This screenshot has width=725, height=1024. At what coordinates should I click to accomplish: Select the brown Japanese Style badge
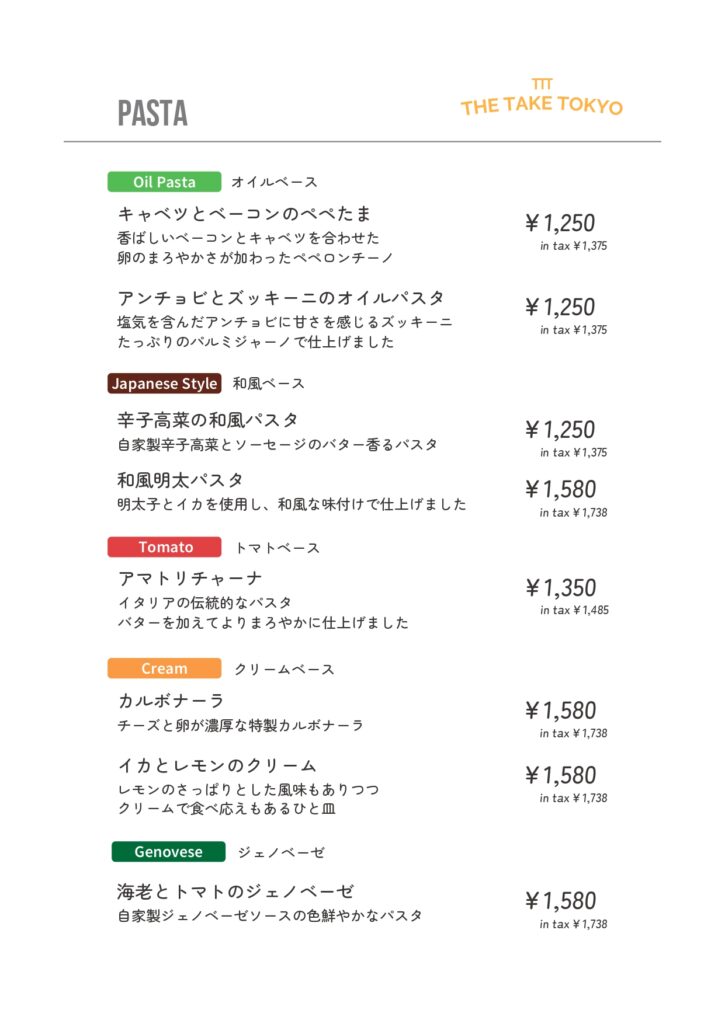coord(164,384)
